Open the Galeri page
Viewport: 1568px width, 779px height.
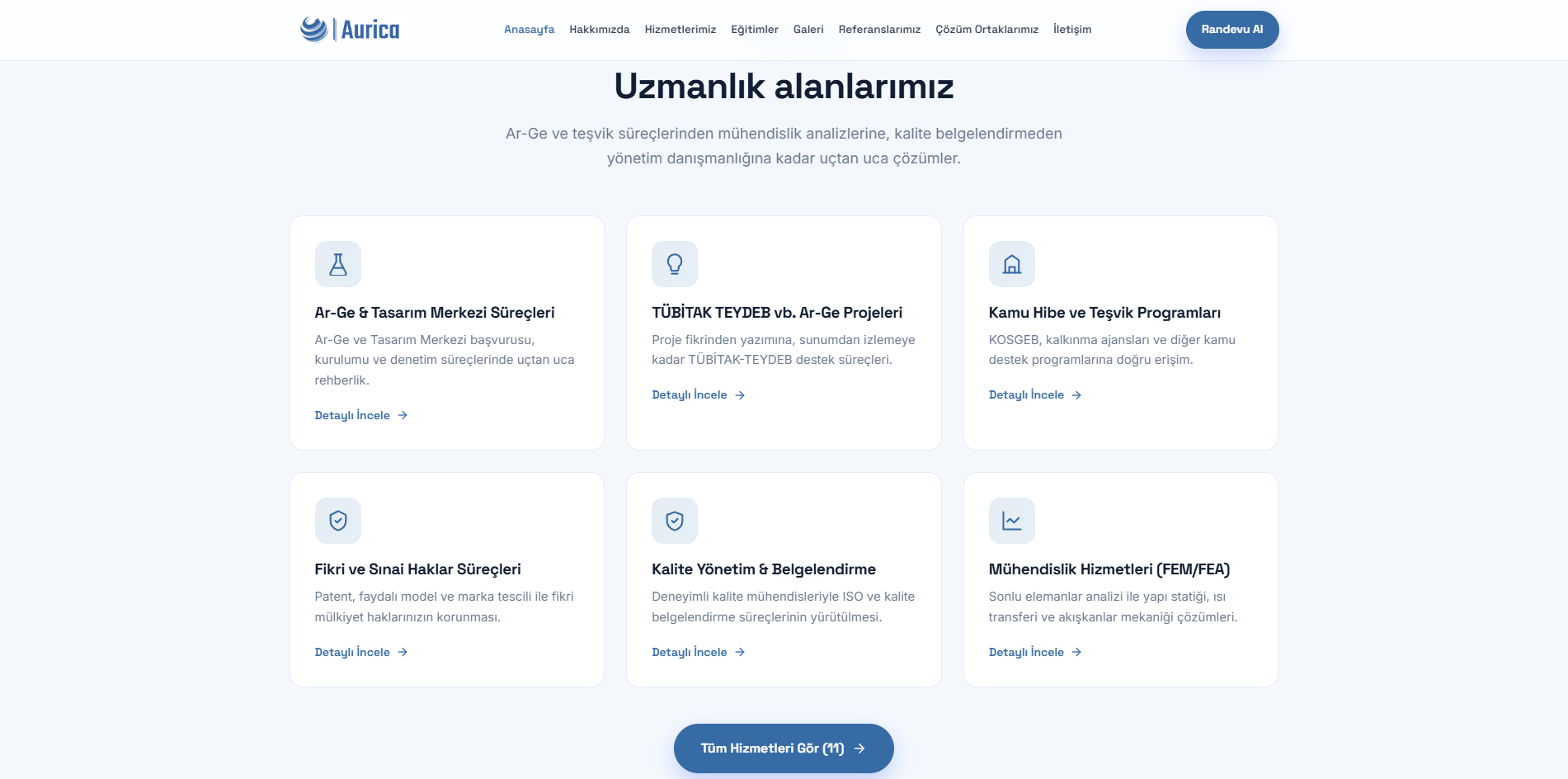point(808,30)
